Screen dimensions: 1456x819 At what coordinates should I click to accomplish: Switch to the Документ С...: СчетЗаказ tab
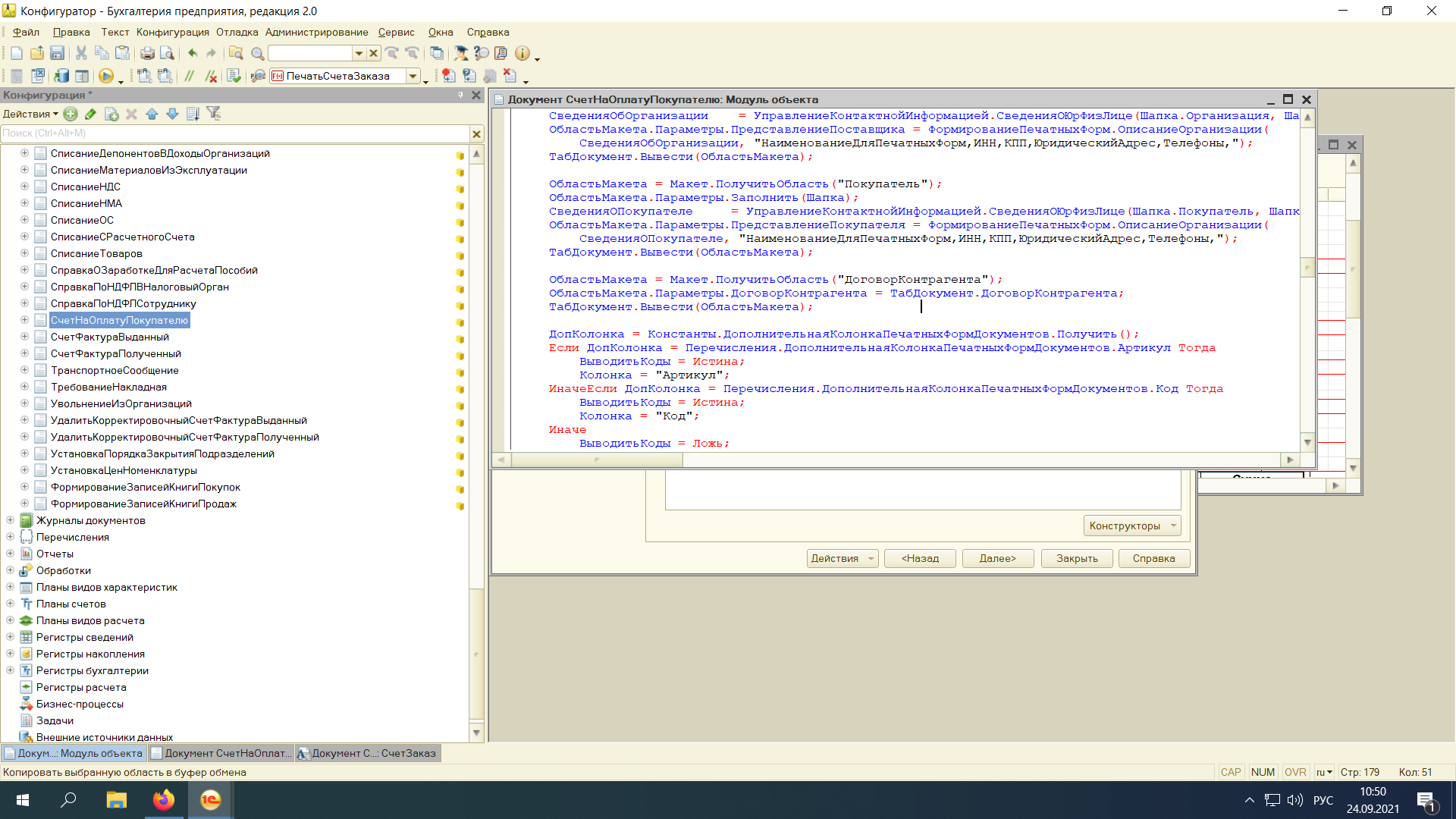[x=368, y=753]
